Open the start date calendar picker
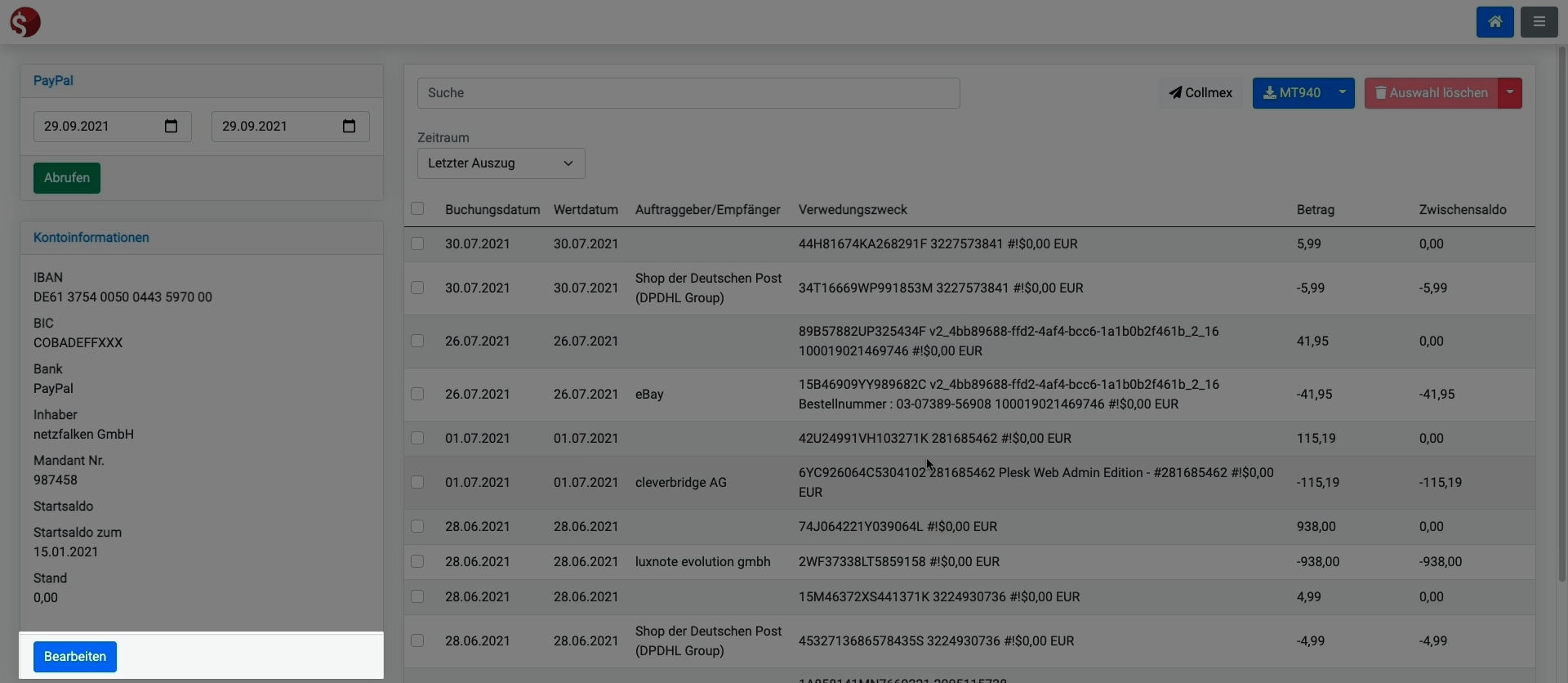The image size is (1568, 683). 171,126
